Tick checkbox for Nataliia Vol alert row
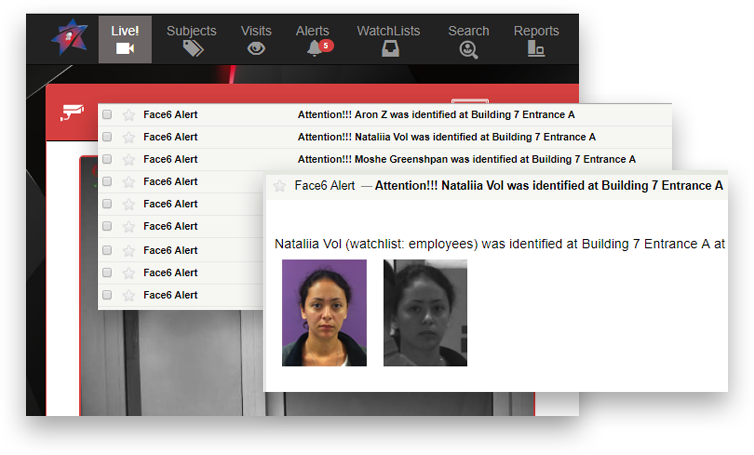The width and height of the screenshot is (754, 455). [x=107, y=137]
